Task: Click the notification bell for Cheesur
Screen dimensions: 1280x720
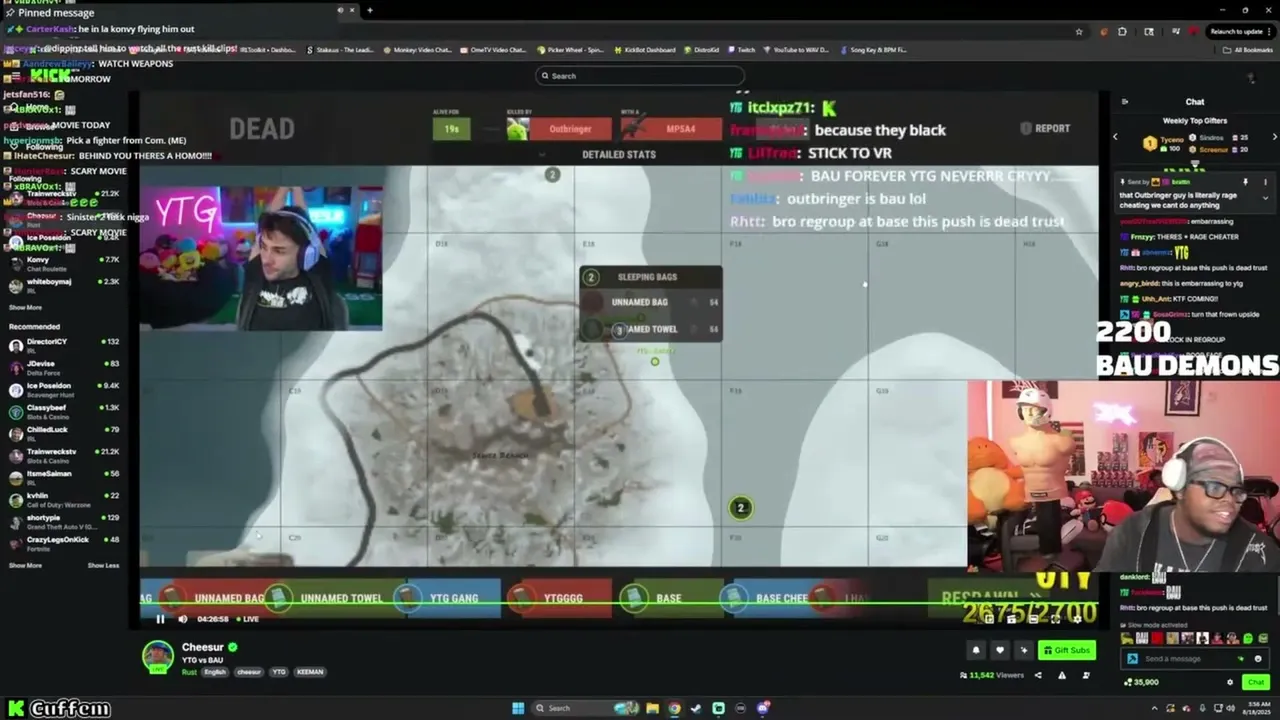Action: (x=976, y=650)
